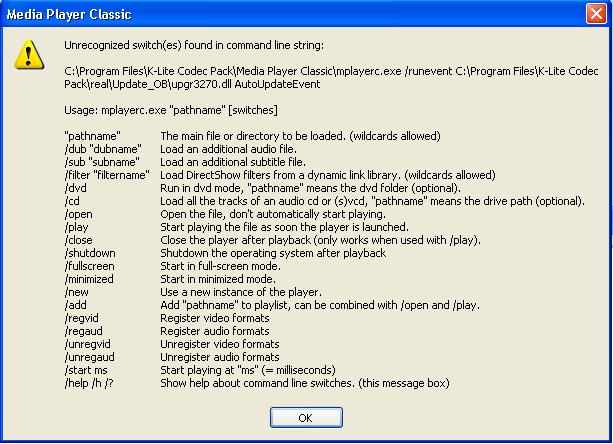The width and height of the screenshot is (613, 444).
Task: Click the yellow warning icon
Action: click(x=29, y=55)
